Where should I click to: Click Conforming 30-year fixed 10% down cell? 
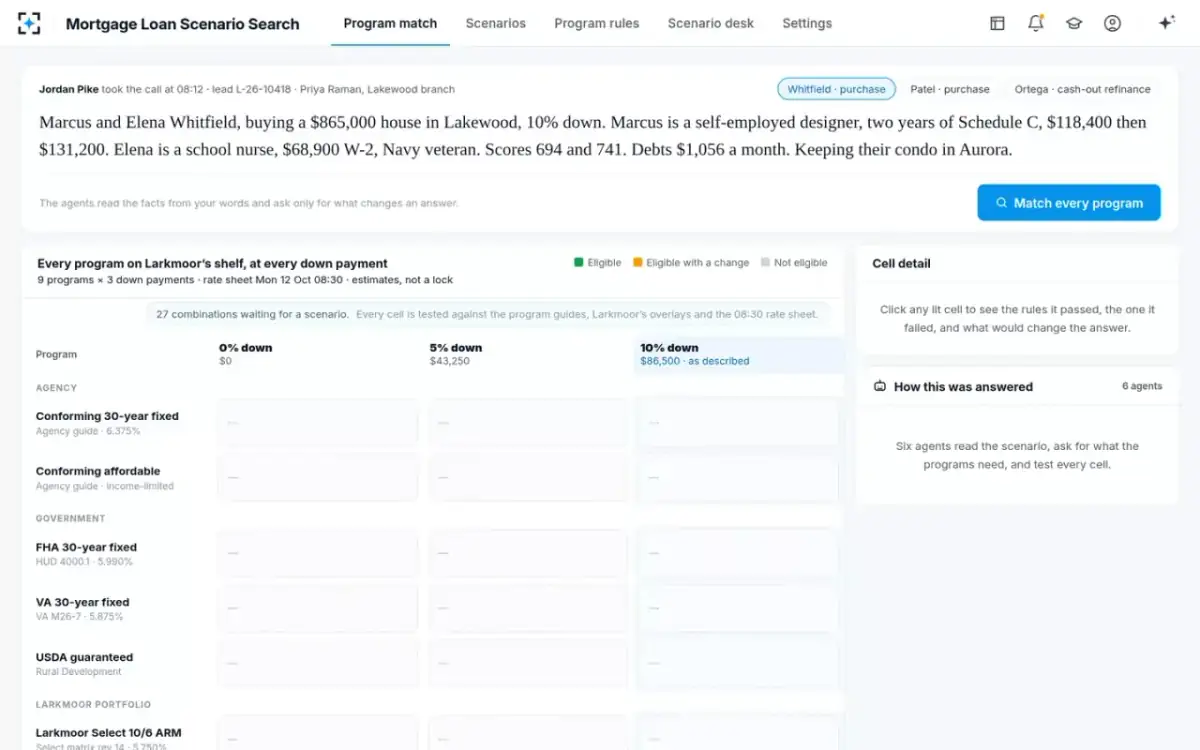click(738, 423)
